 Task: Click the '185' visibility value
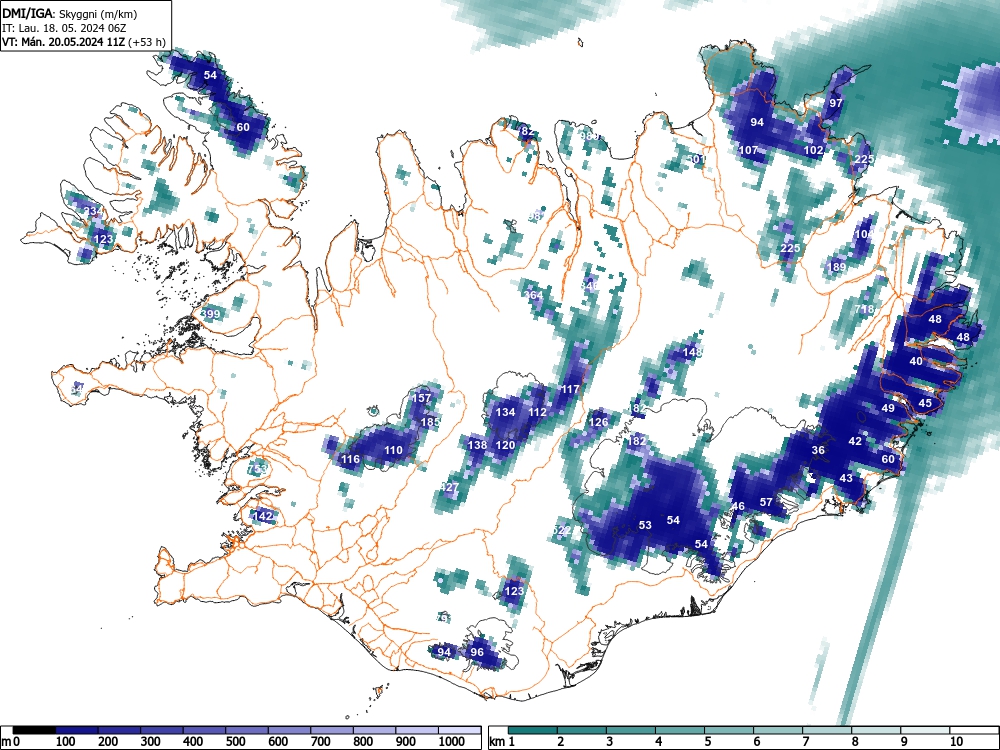click(x=431, y=422)
